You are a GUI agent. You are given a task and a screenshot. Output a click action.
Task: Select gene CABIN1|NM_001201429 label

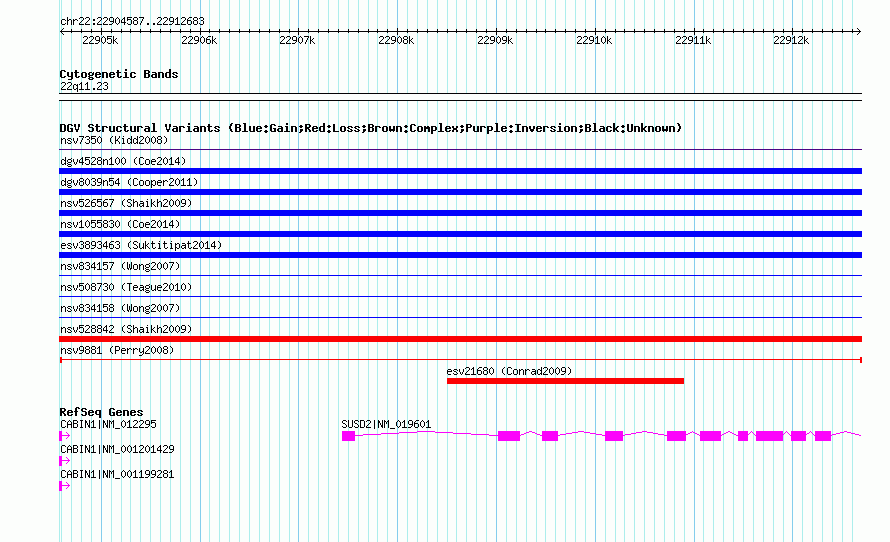point(117,449)
